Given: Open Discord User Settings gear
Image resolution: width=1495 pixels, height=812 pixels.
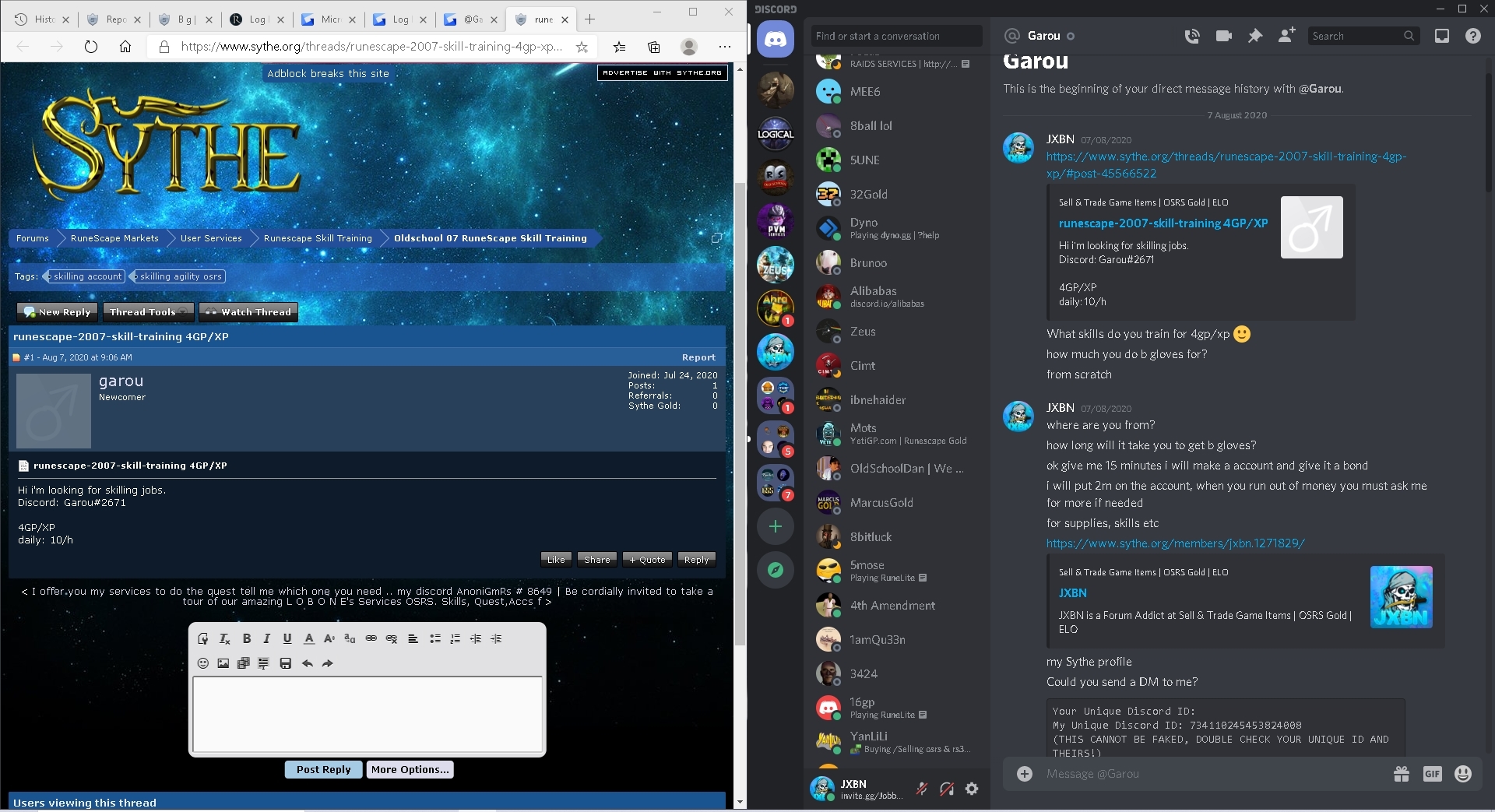Looking at the screenshot, I should click(x=972, y=789).
